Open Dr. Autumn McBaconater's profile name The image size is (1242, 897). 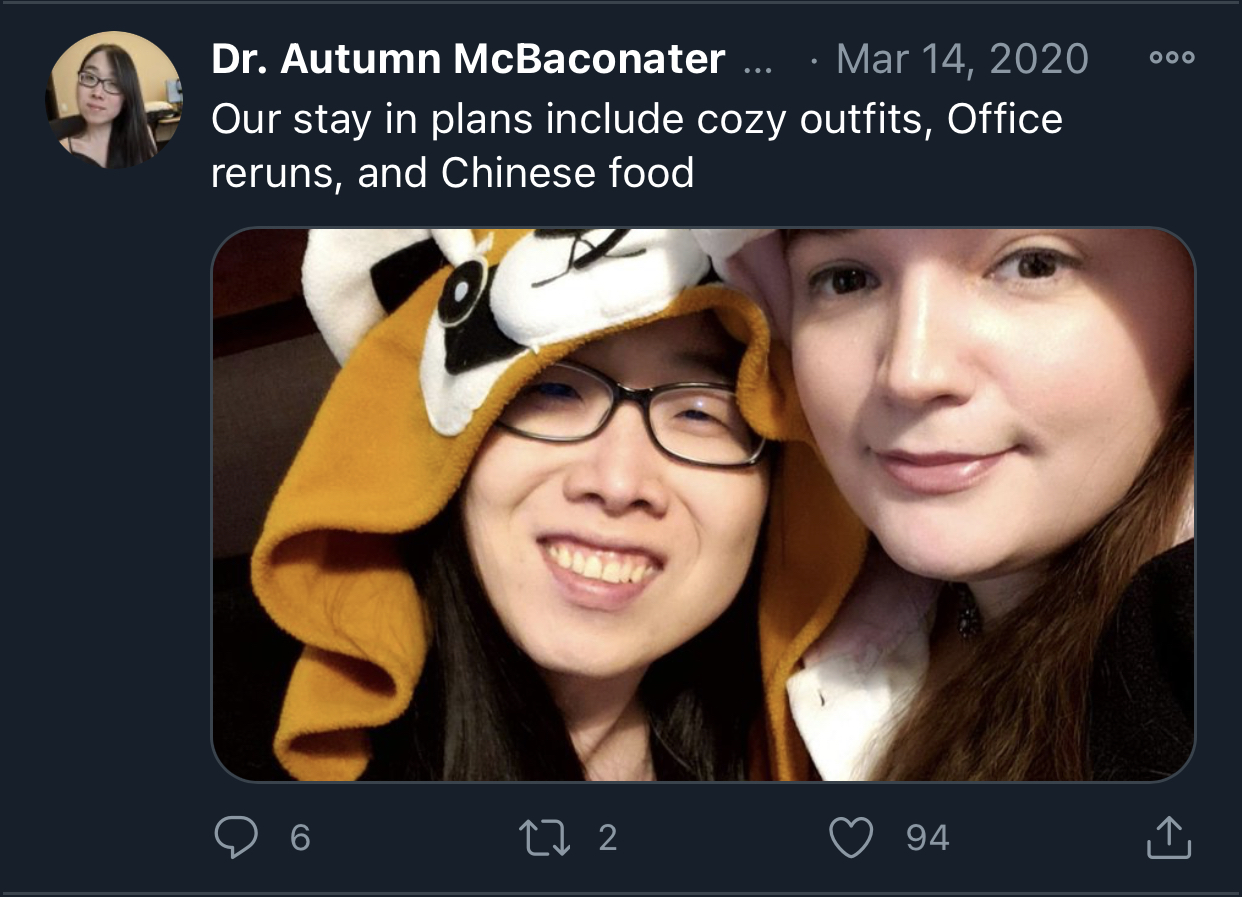468,59
